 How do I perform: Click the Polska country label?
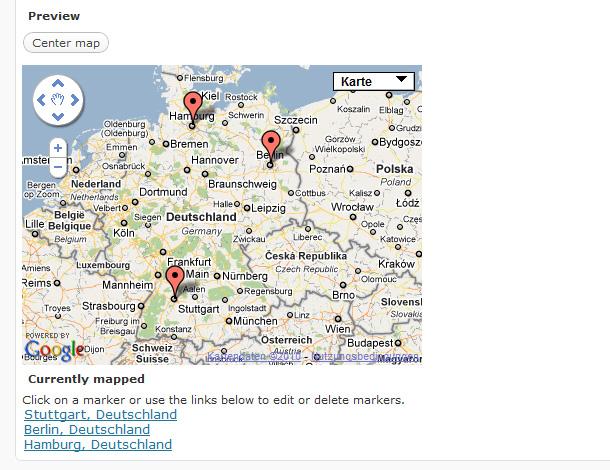click(x=394, y=169)
